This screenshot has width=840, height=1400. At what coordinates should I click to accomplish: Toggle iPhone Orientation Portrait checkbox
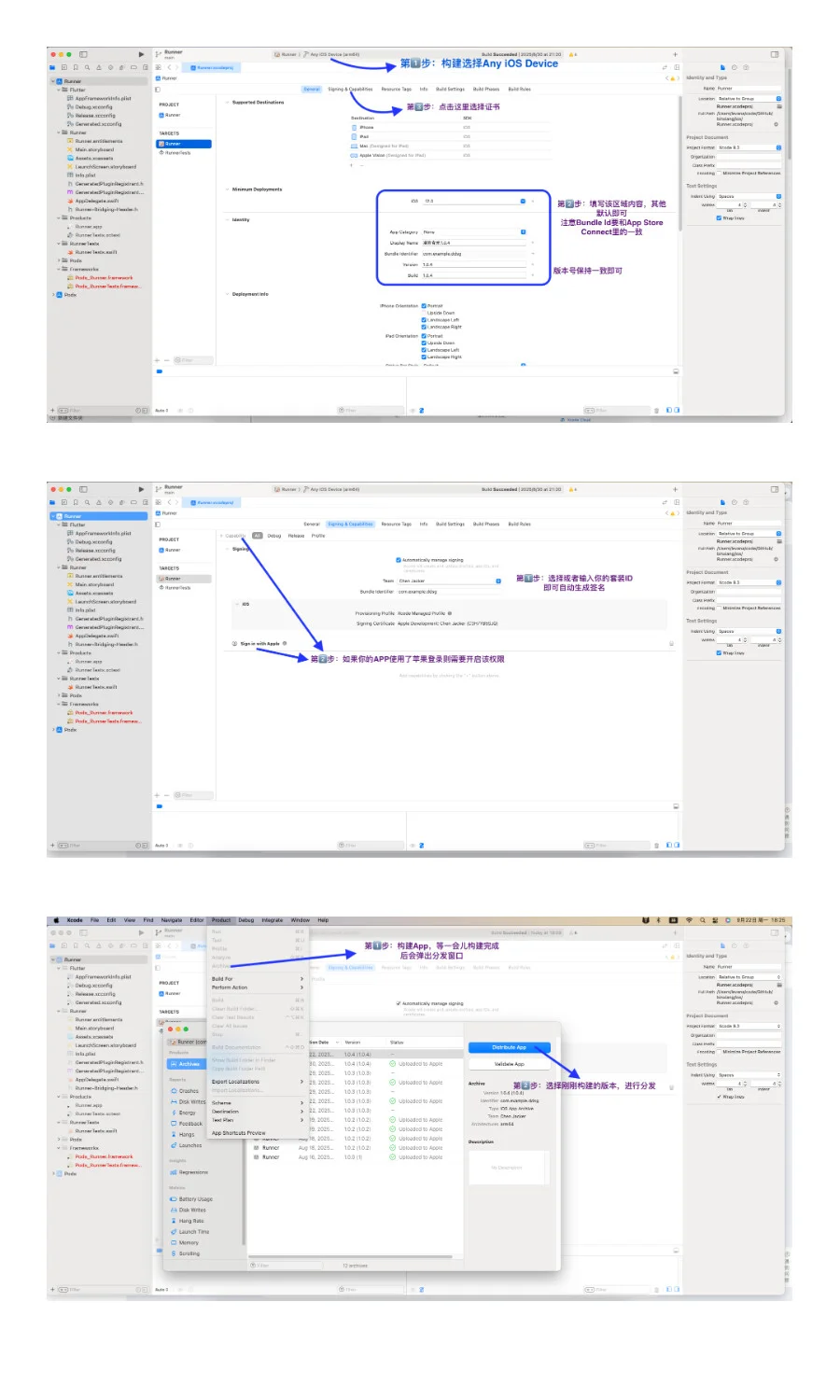coord(424,305)
